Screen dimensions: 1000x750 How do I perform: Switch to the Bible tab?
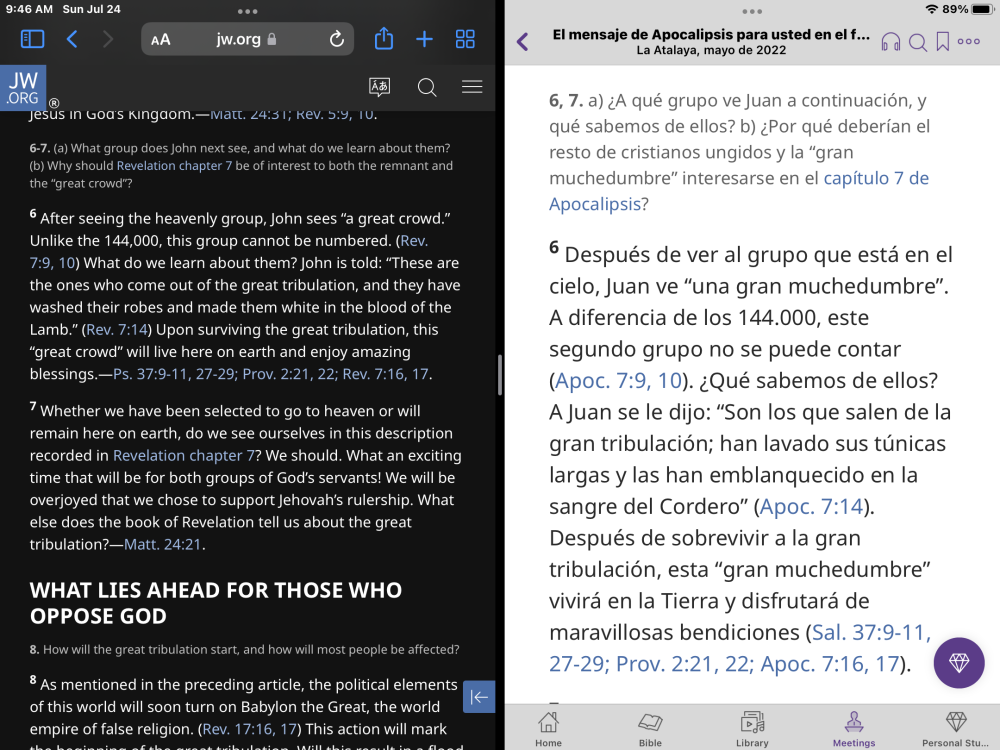click(650, 727)
